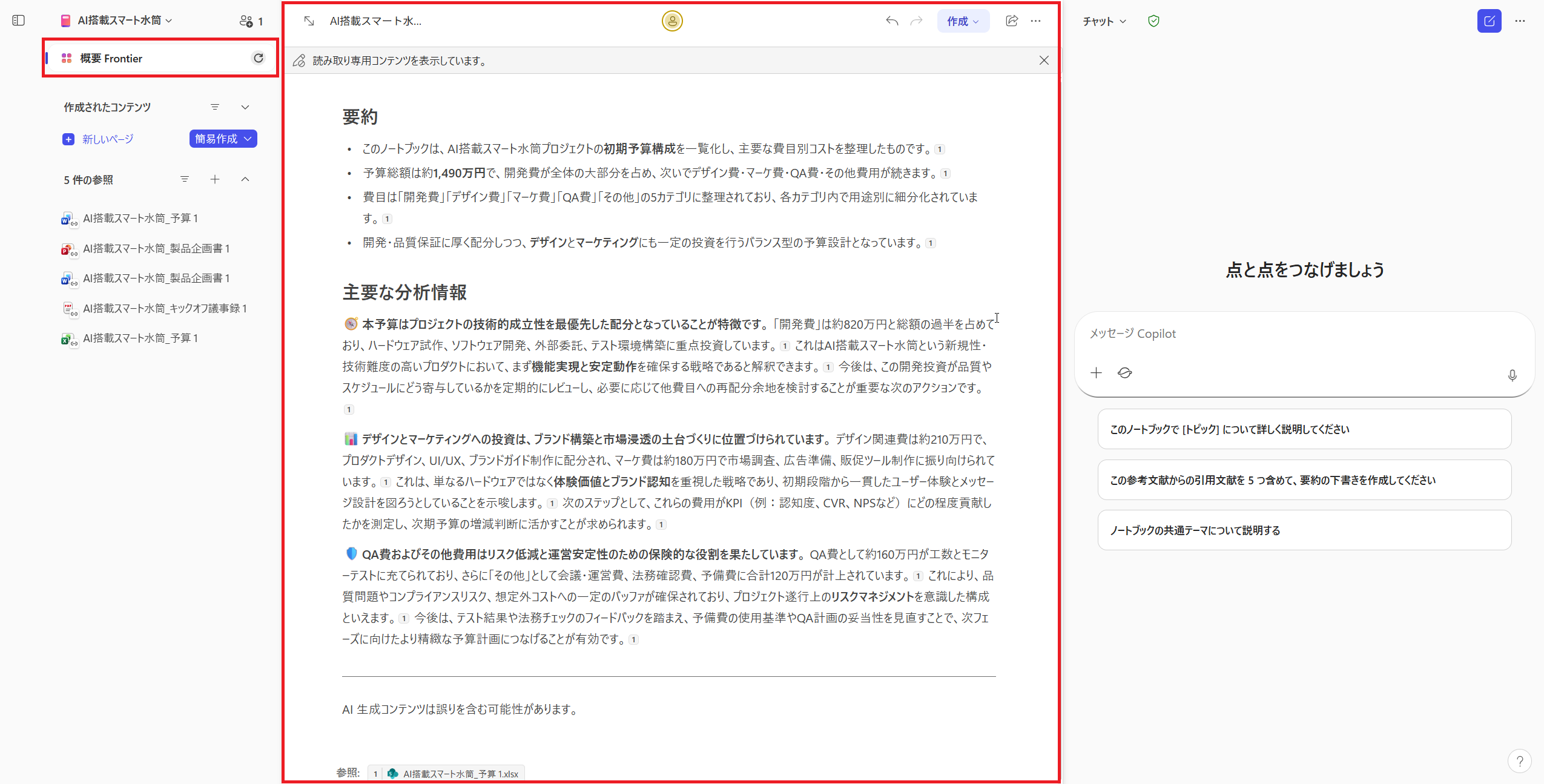Screen dimensions: 1544x784
Task: Collapse the 5 件の参照 section
Action: pyautogui.click(x=245, y=179)
